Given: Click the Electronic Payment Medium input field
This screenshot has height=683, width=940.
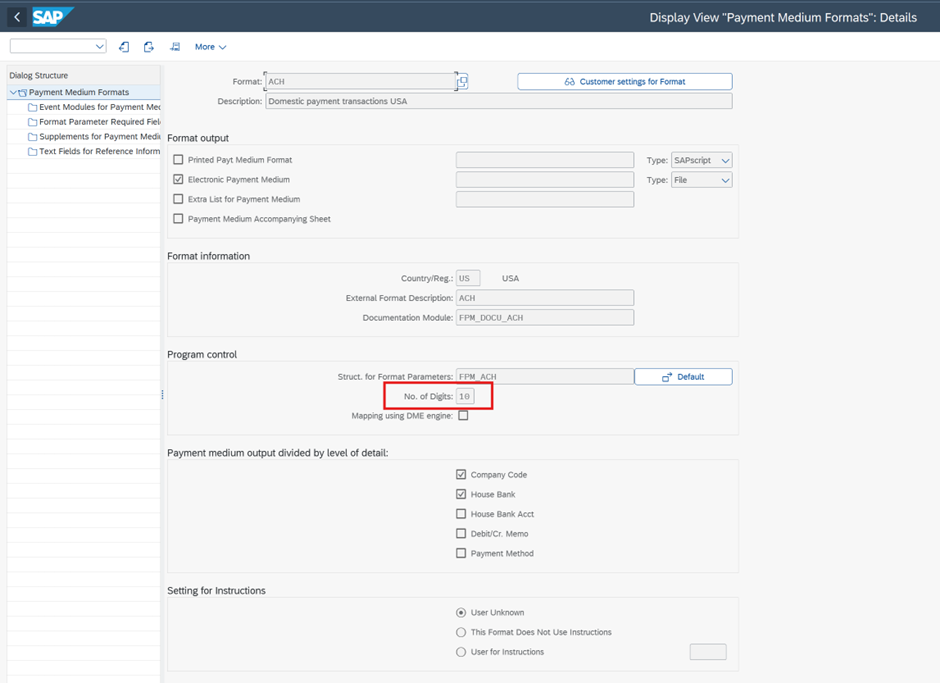Looking at the screenshot, I should 544,180.
